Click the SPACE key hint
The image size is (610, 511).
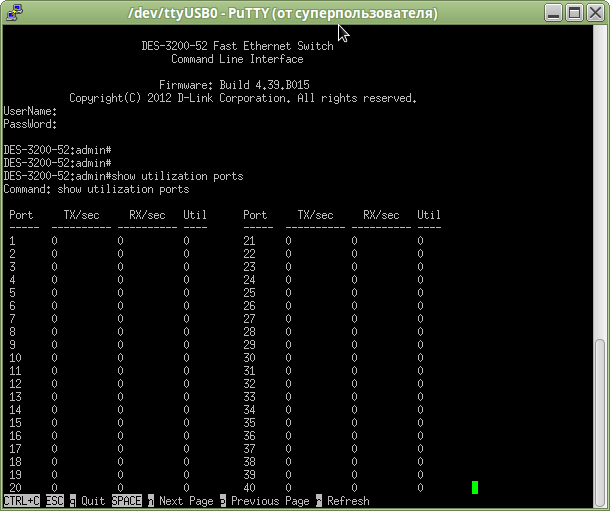[127, 501]
